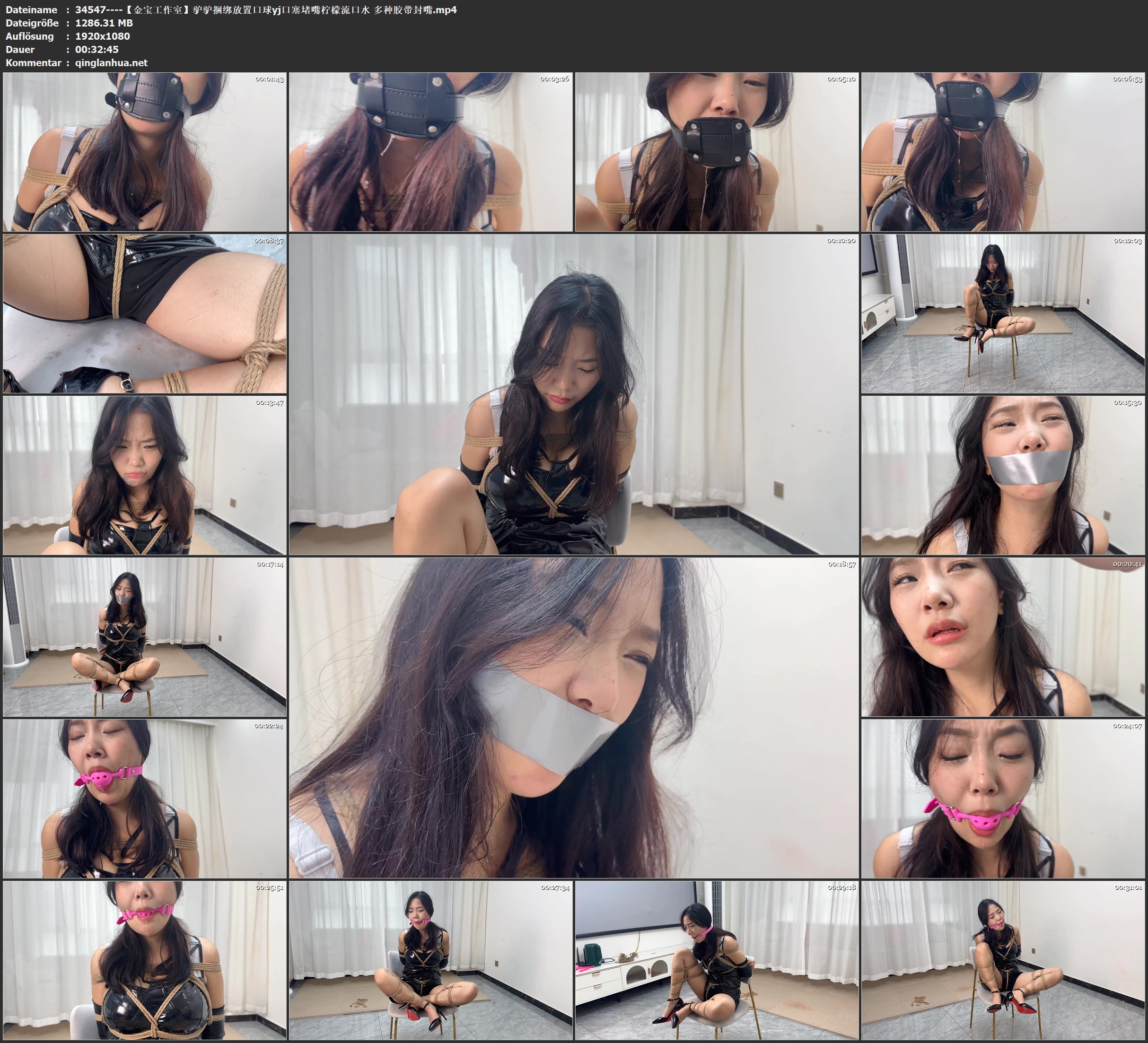Select the frame marked 00:03:26
This screenshot has width=1148, height=1043.
click(430, 152)
